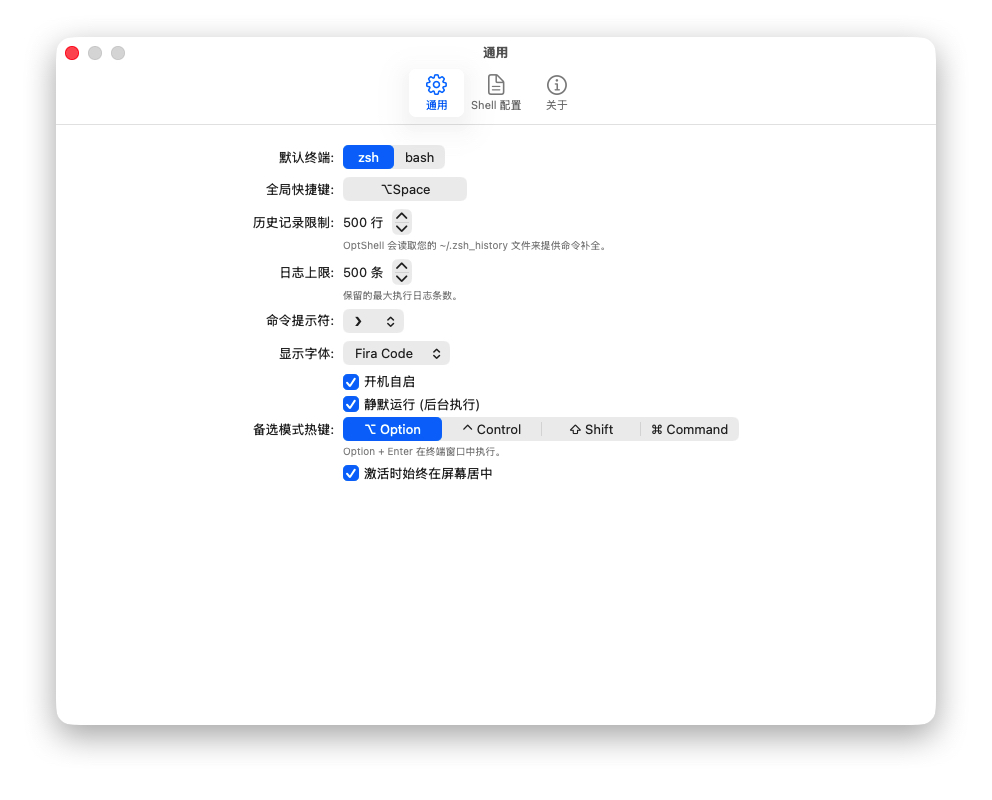Increase the 日志上限 log limit stepper
Viewport: 992px width, 800px height.
click(402, 266)
